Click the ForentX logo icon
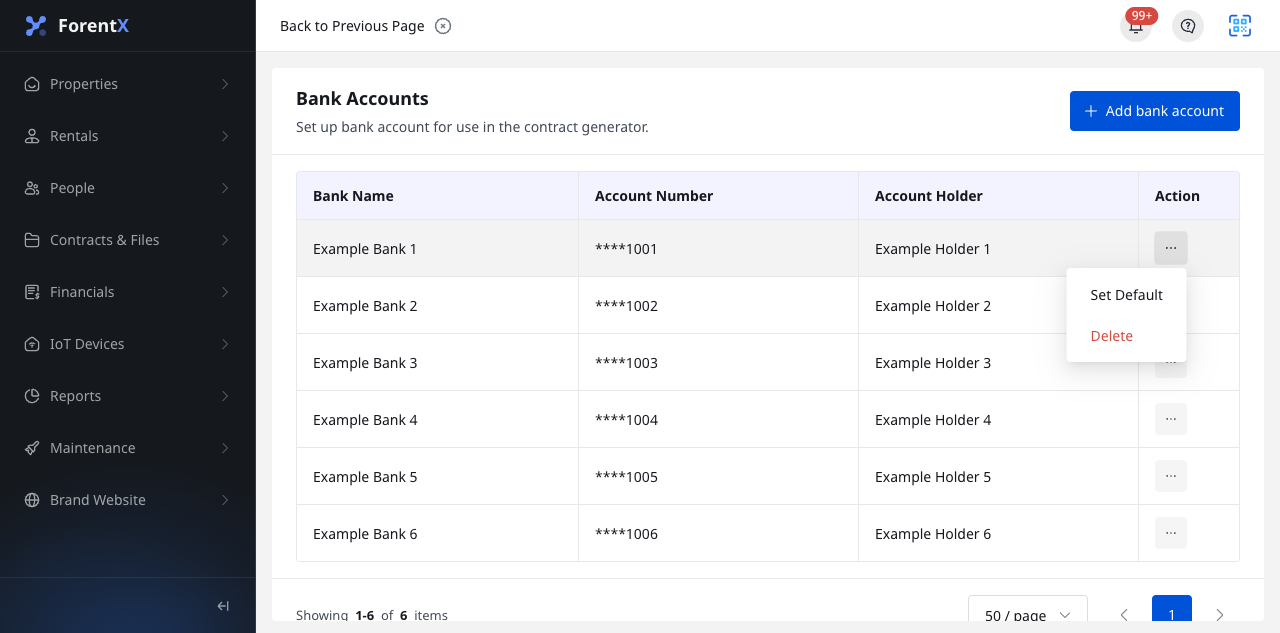The height and width of the screenshot is (633, 1280). point(36,26)
